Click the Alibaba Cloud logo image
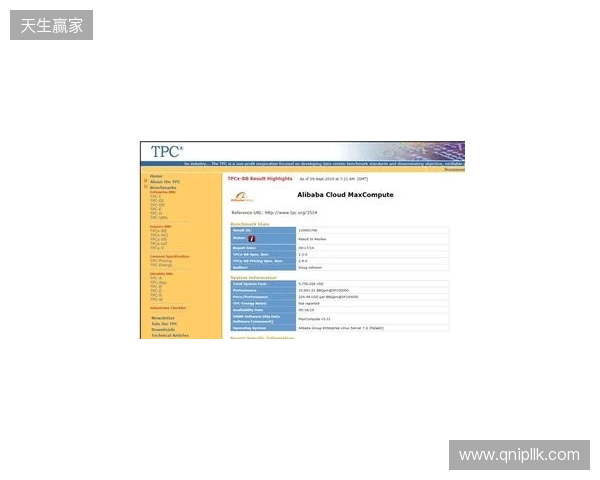600x480 pixels. coord(242,197)
